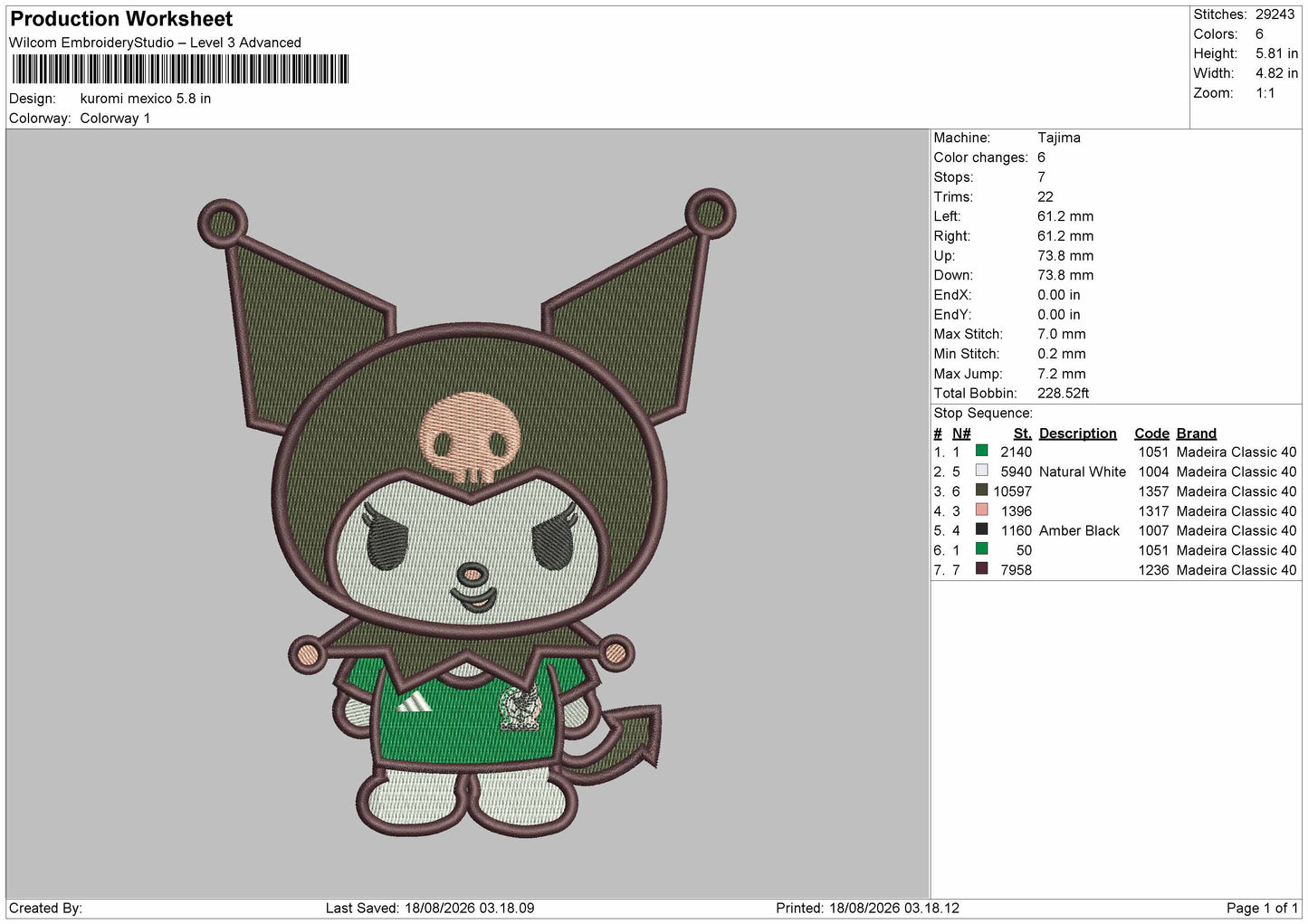Click the green color swatch in stop row 6
The height and width of the screenshot is (924, 1308).
981,548
